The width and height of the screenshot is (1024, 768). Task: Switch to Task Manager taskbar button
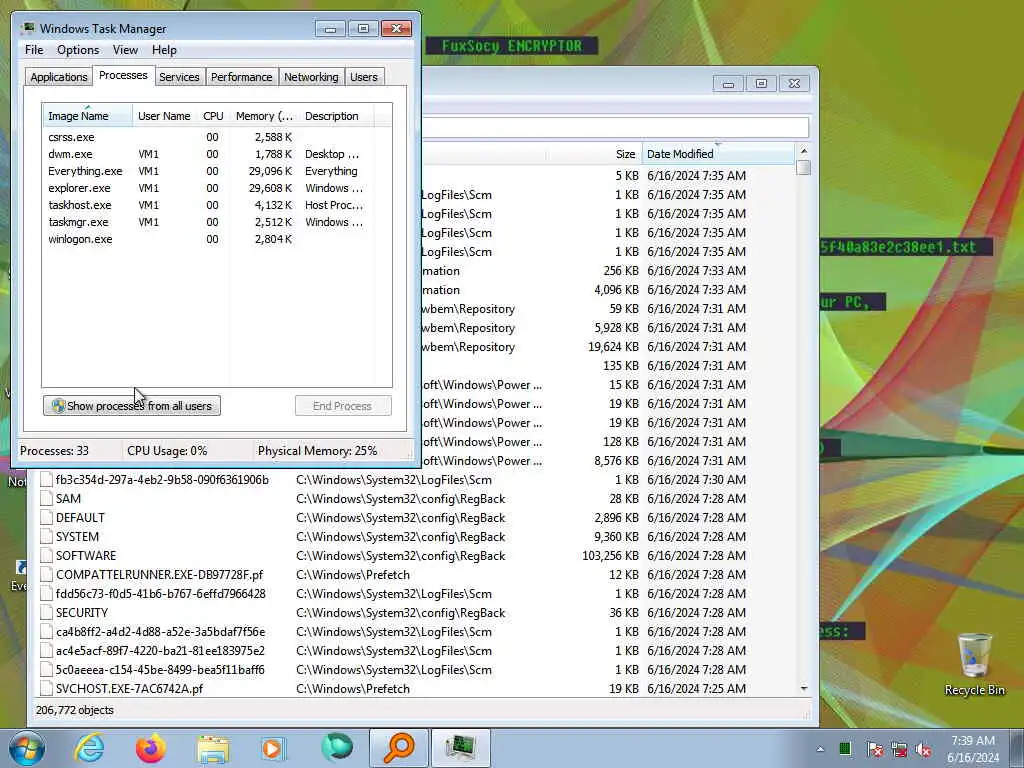[460, 748]
